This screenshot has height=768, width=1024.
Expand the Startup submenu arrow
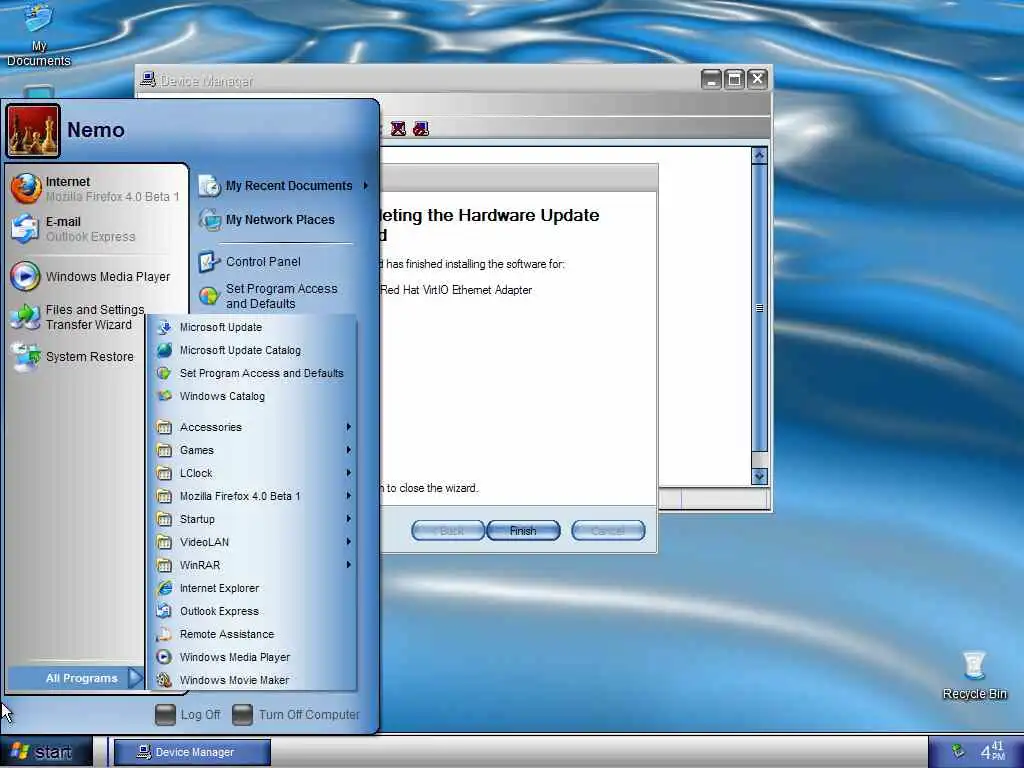(349, 519)
